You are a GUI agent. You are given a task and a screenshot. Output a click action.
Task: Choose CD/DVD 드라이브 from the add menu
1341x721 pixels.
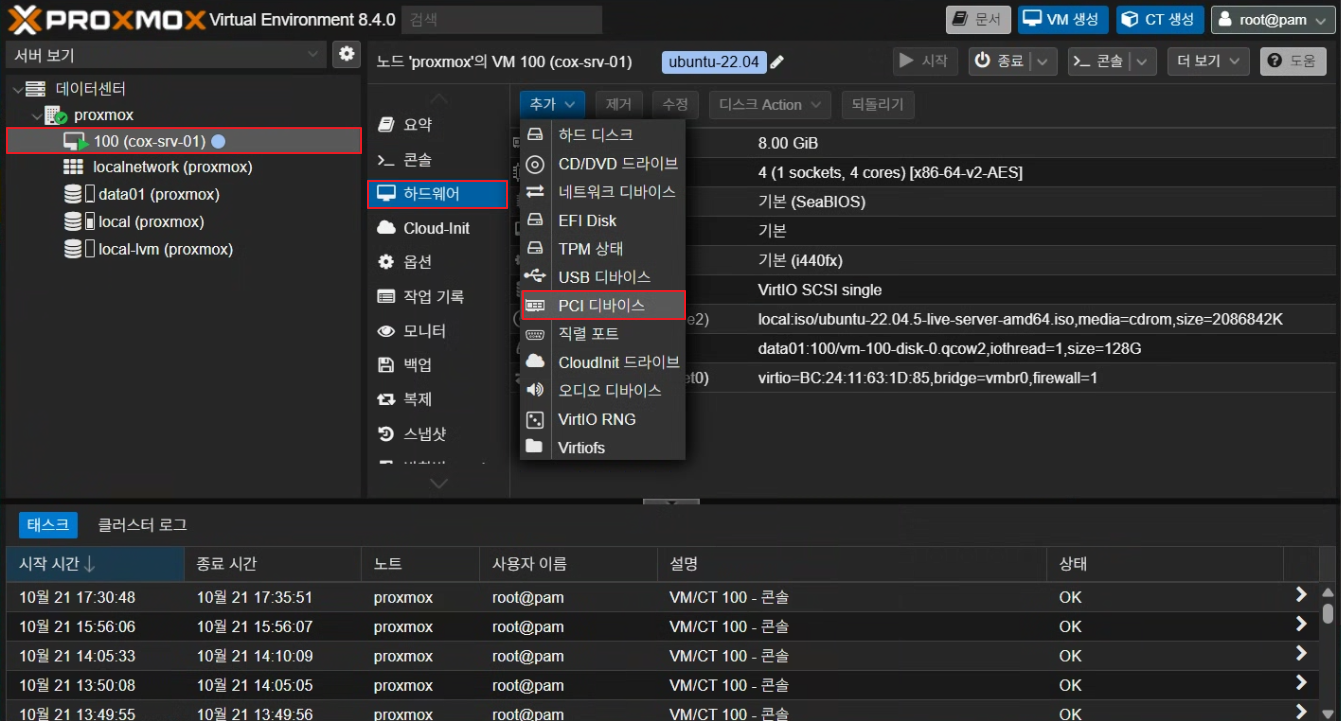(603, 163)
